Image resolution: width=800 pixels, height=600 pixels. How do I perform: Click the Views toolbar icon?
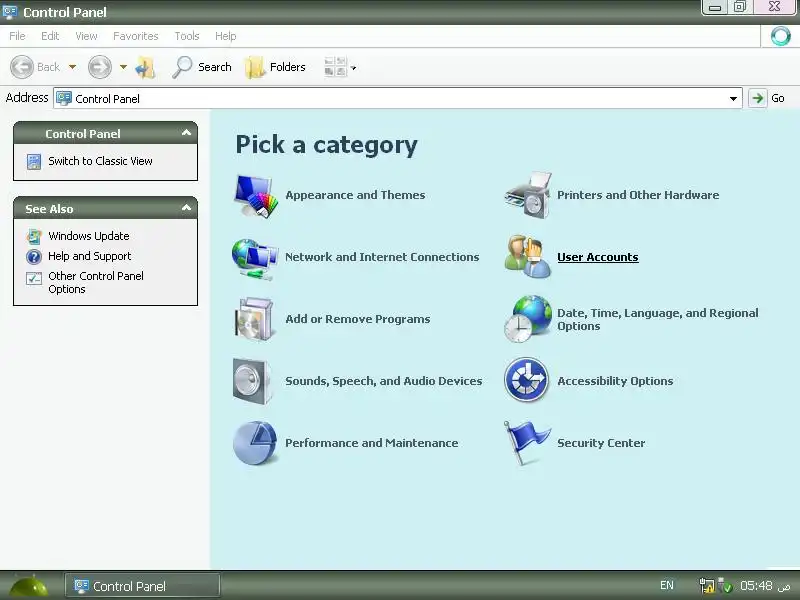[335, 67]
